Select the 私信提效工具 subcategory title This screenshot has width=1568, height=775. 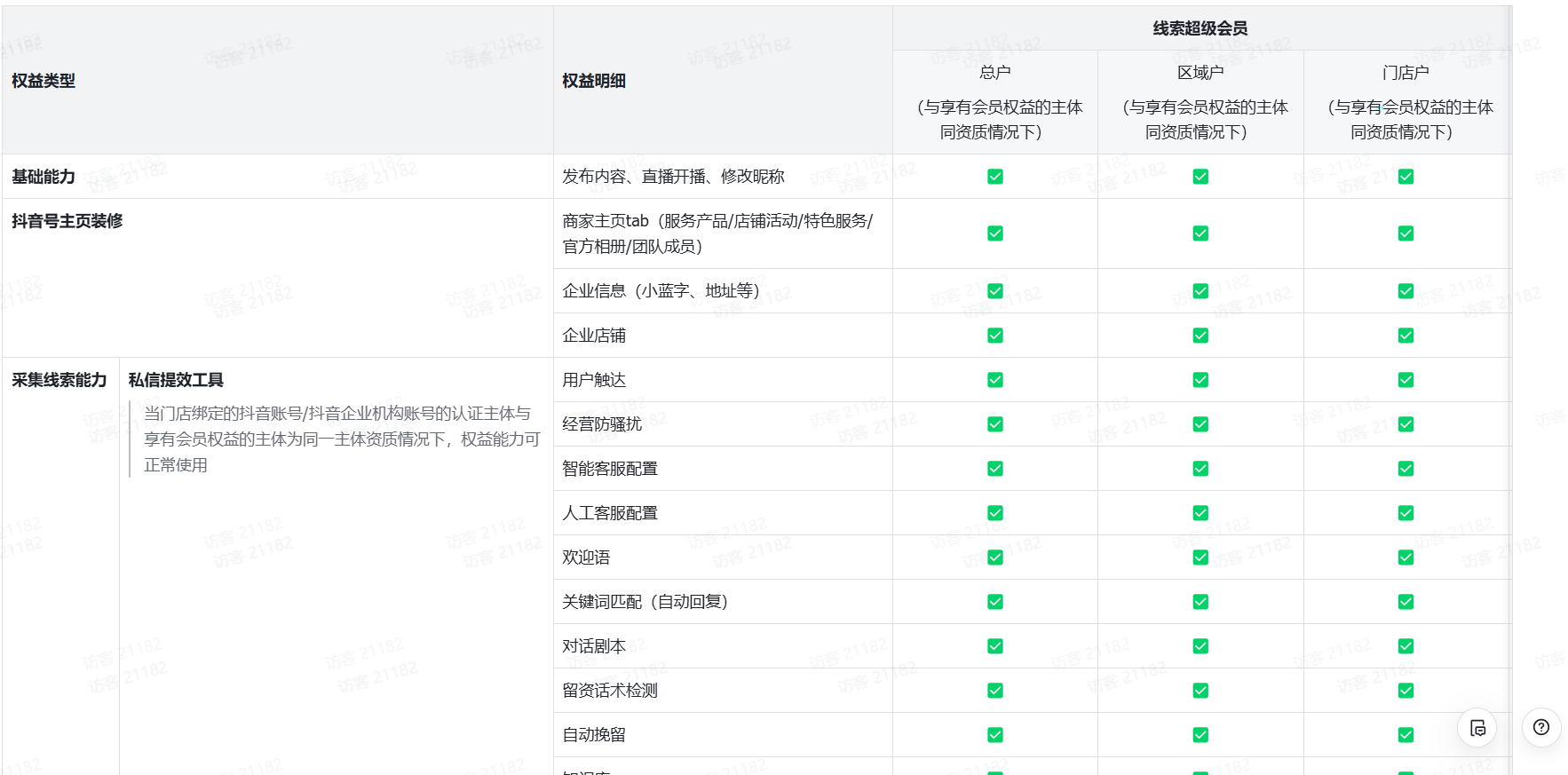[176, 380]
